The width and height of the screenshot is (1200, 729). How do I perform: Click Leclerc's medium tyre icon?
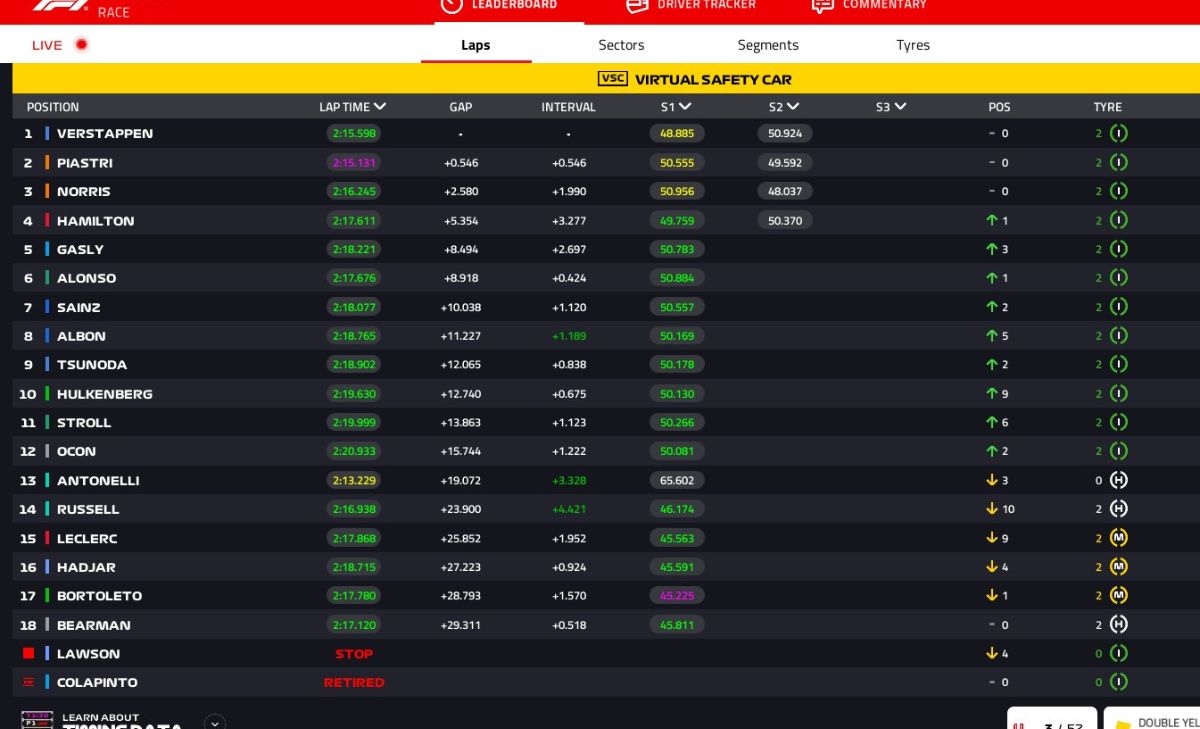point(1118,538)
